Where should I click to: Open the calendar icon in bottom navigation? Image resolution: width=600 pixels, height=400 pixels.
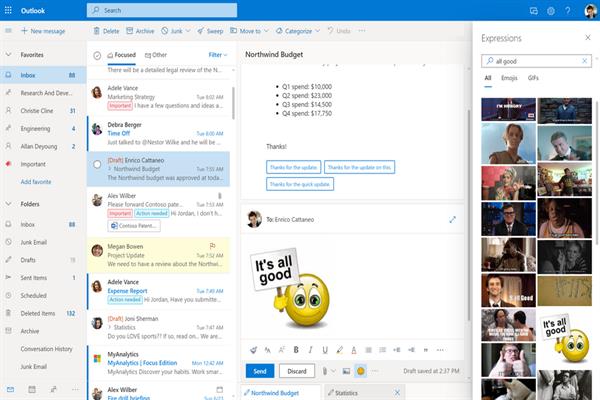click(33, 388)
